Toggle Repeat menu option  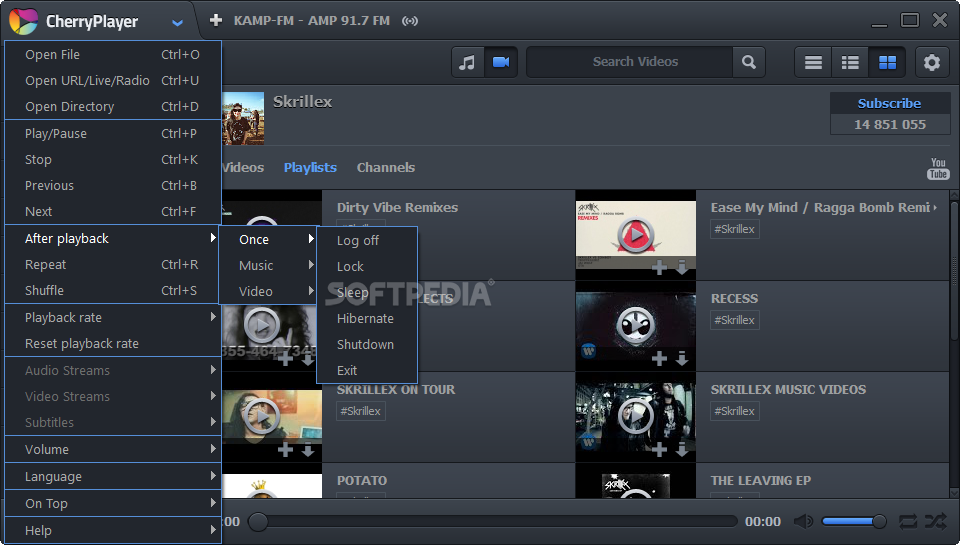(x=113, y=265)
